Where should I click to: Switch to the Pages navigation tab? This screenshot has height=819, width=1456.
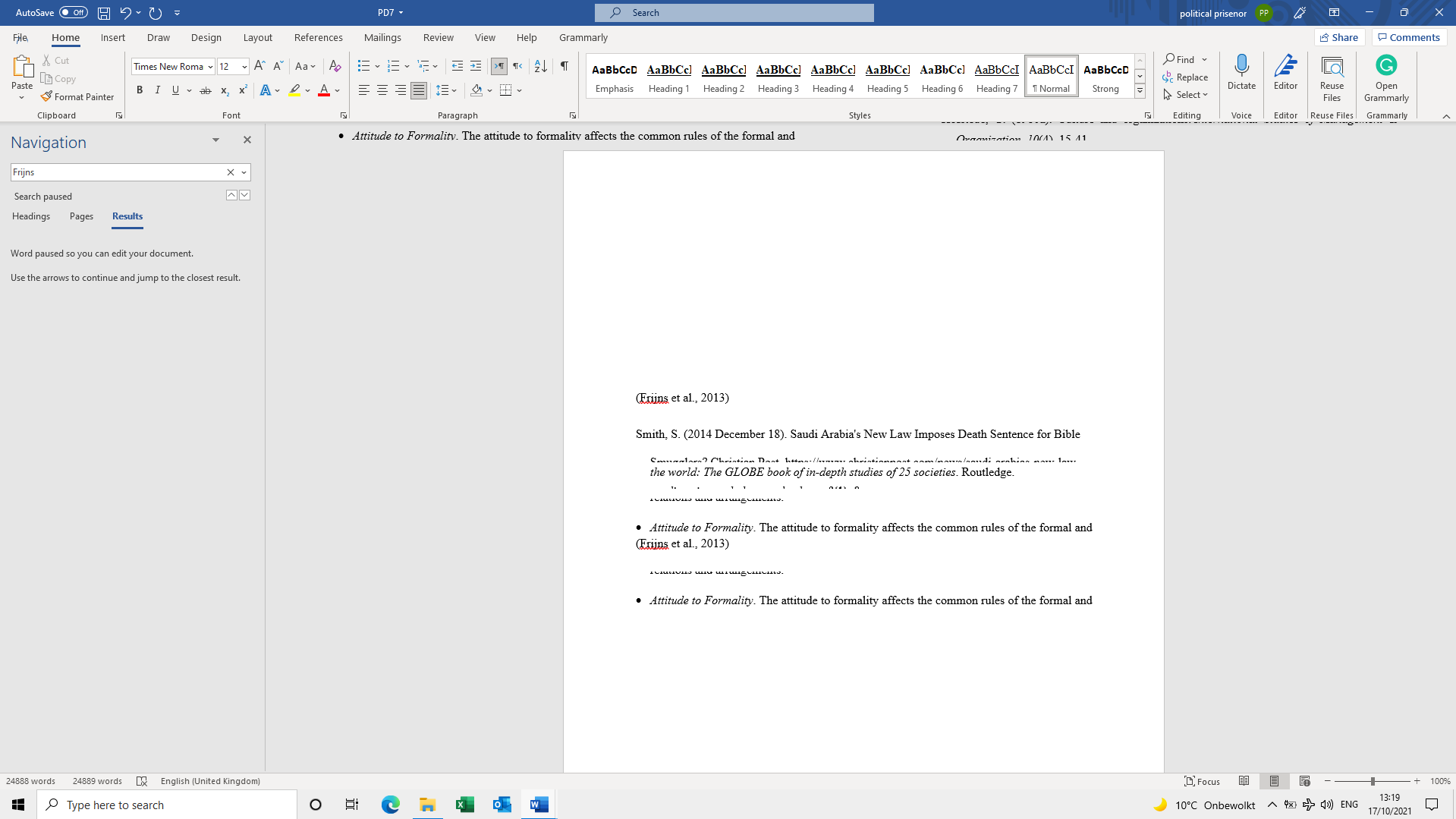[81, 216]
